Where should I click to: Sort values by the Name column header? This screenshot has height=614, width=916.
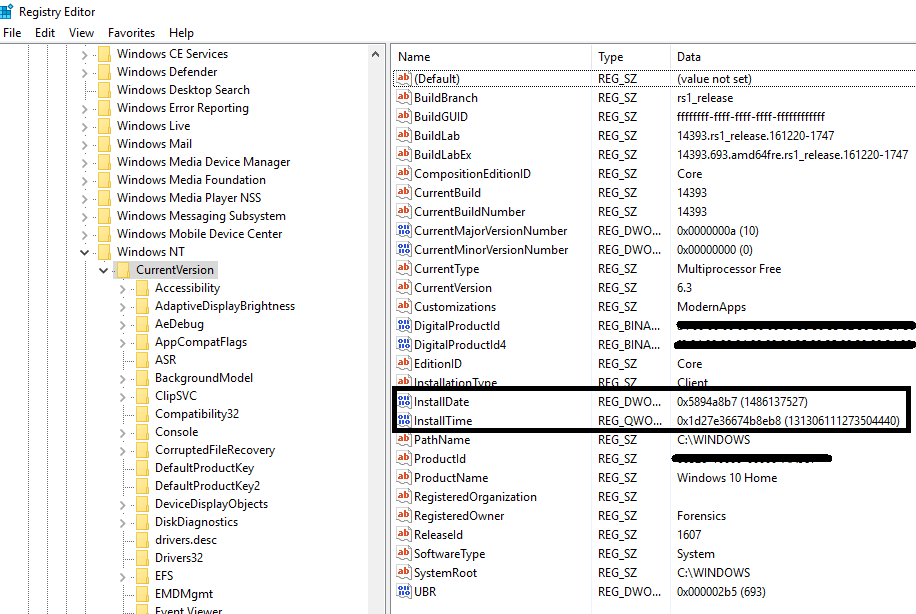coord(491,57)
